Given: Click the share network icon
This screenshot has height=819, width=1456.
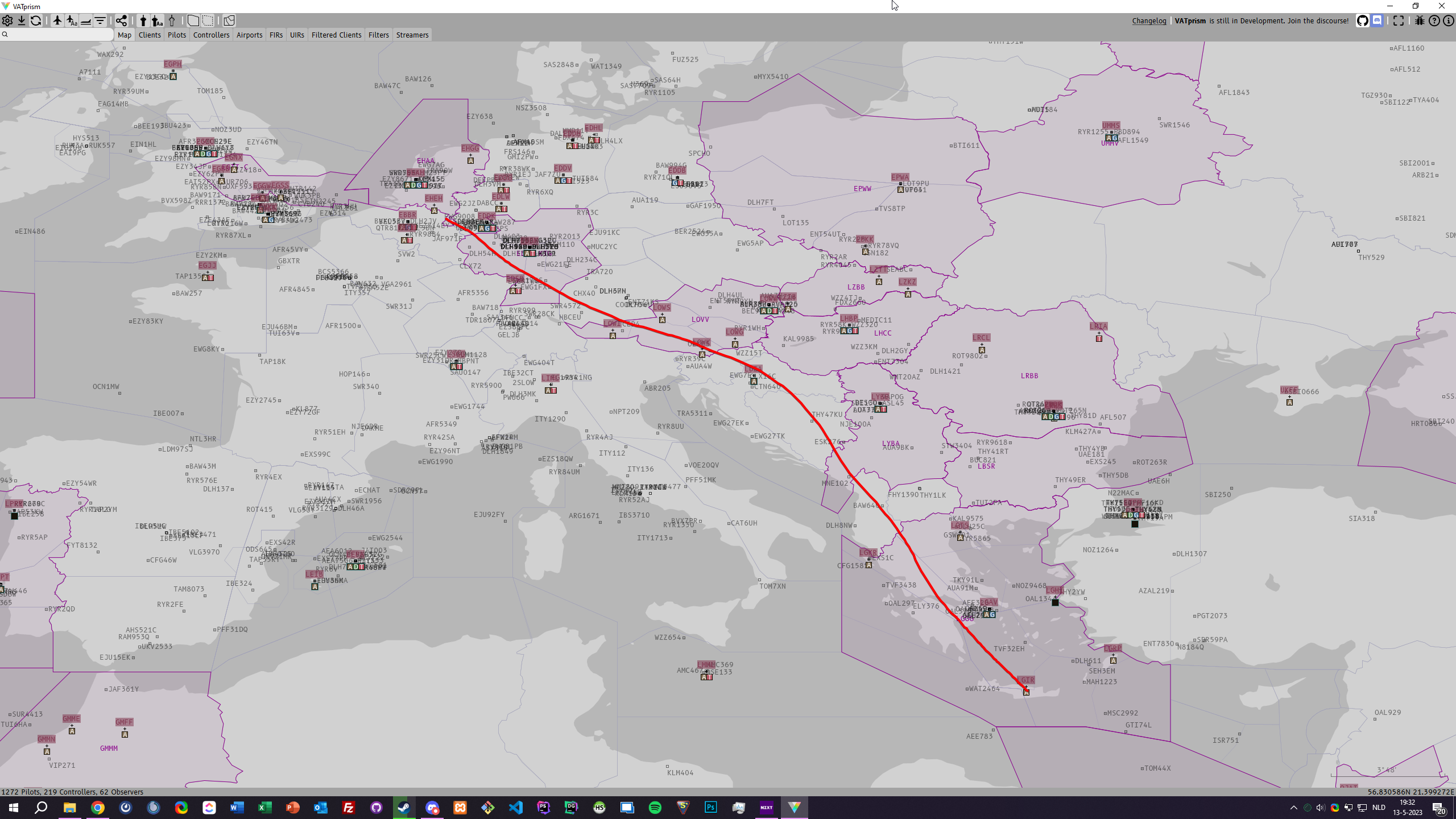Looking at the screenshot, I should pyautogui.click(x=121, y=21).
